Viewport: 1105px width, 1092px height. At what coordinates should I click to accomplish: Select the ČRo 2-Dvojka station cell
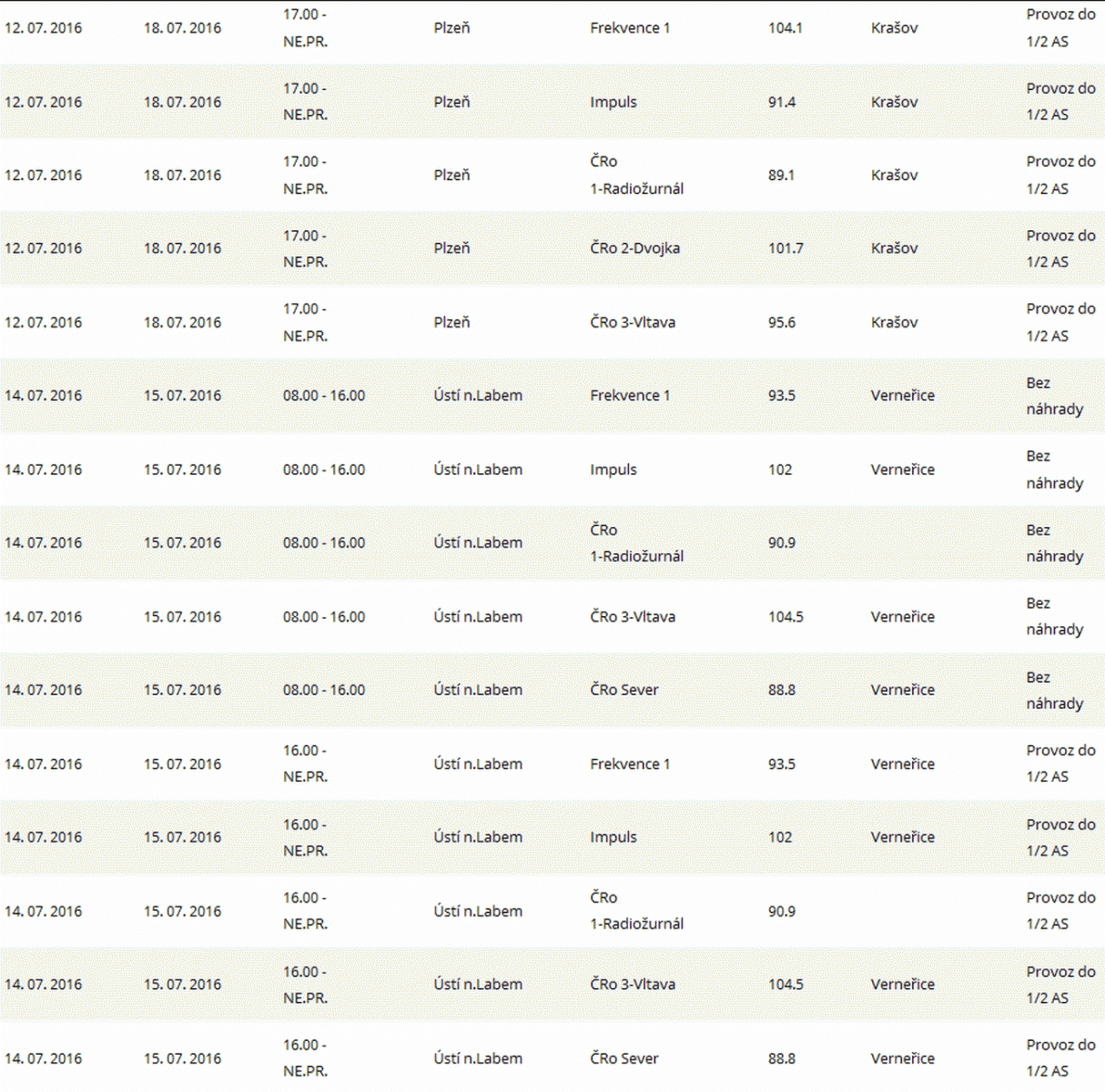click(x=634, y=248)
